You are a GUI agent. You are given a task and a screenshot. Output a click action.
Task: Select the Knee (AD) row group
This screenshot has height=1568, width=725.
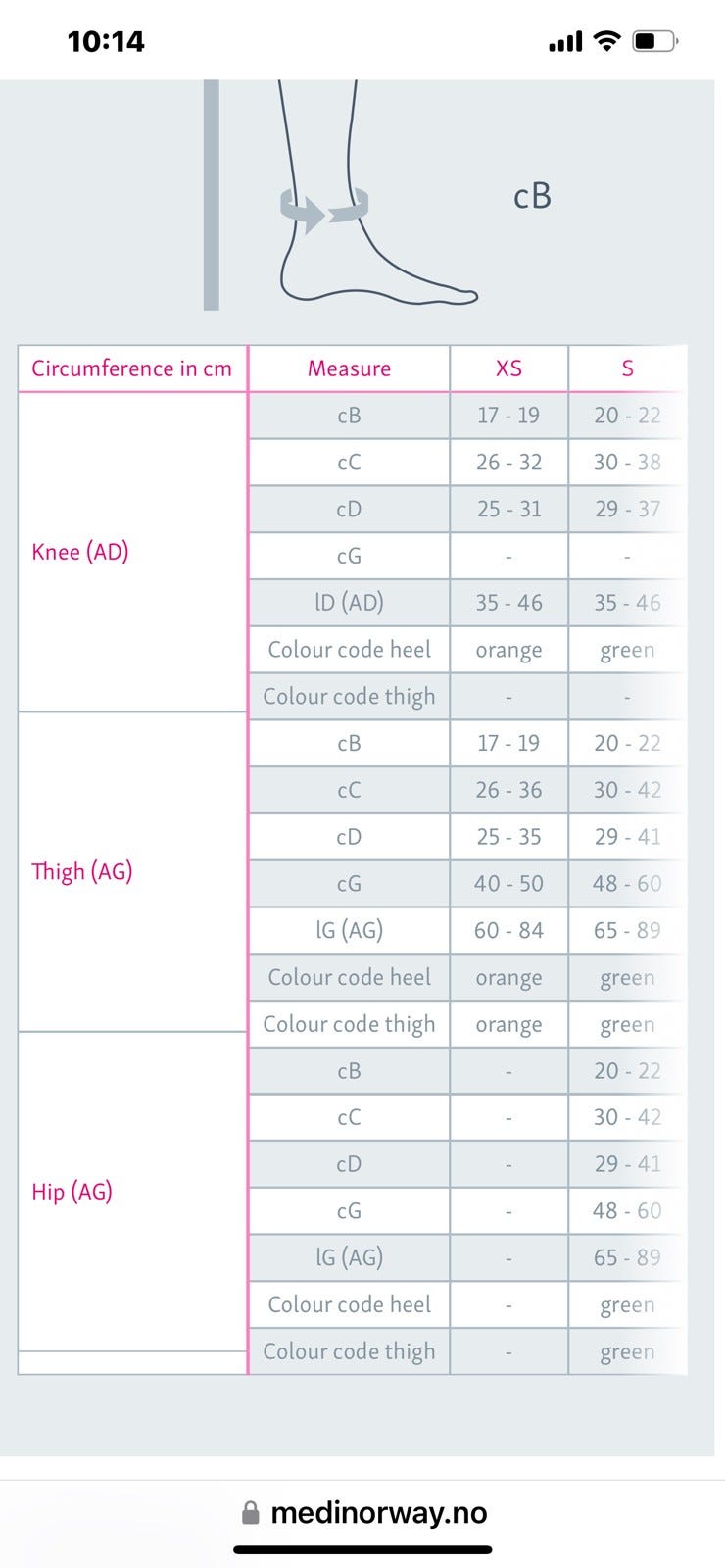(80, 552)
